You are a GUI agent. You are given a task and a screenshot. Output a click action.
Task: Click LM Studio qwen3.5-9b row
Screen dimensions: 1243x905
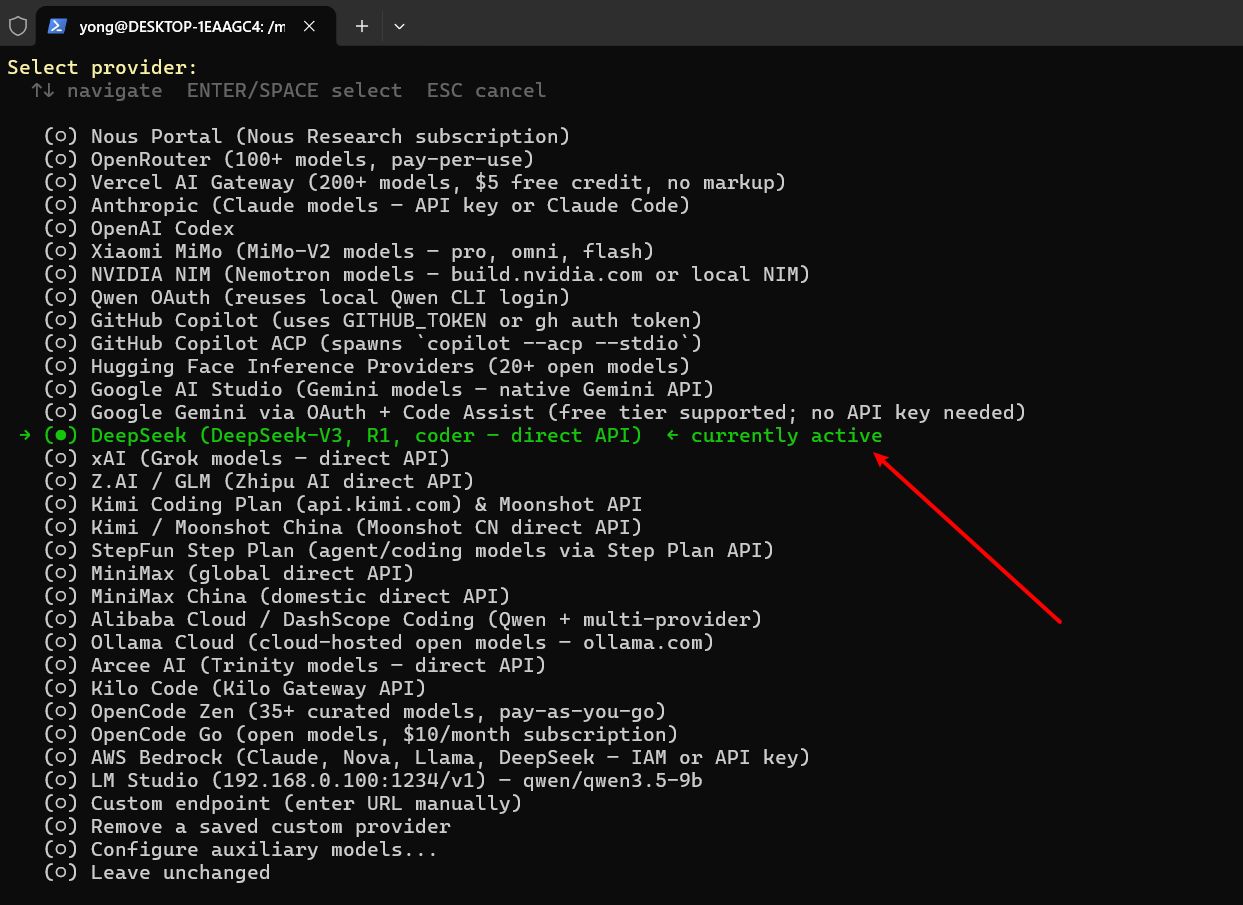point(373,780)
